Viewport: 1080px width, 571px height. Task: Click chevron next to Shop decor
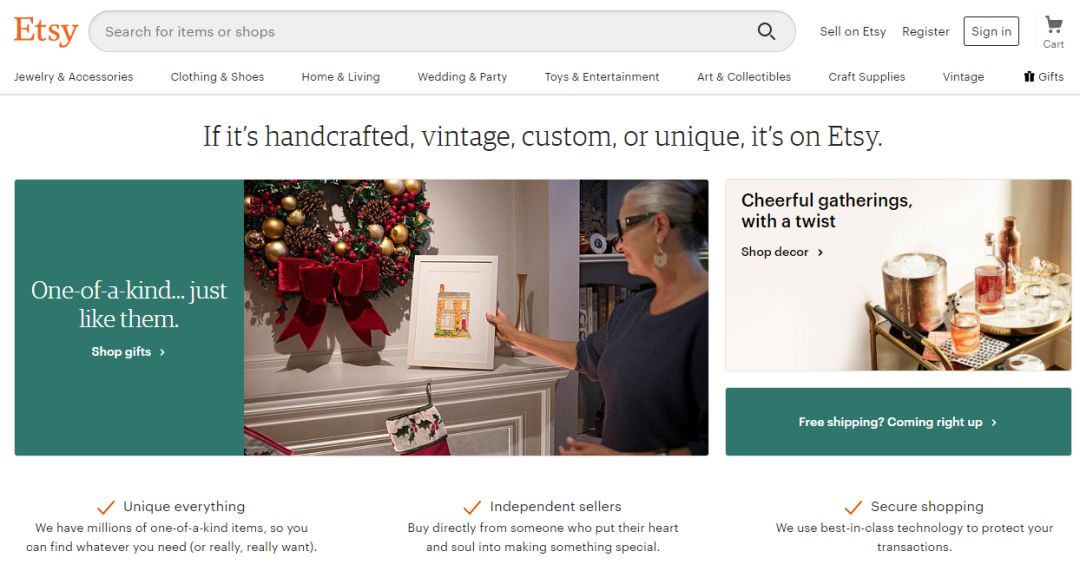coord(820,252)
